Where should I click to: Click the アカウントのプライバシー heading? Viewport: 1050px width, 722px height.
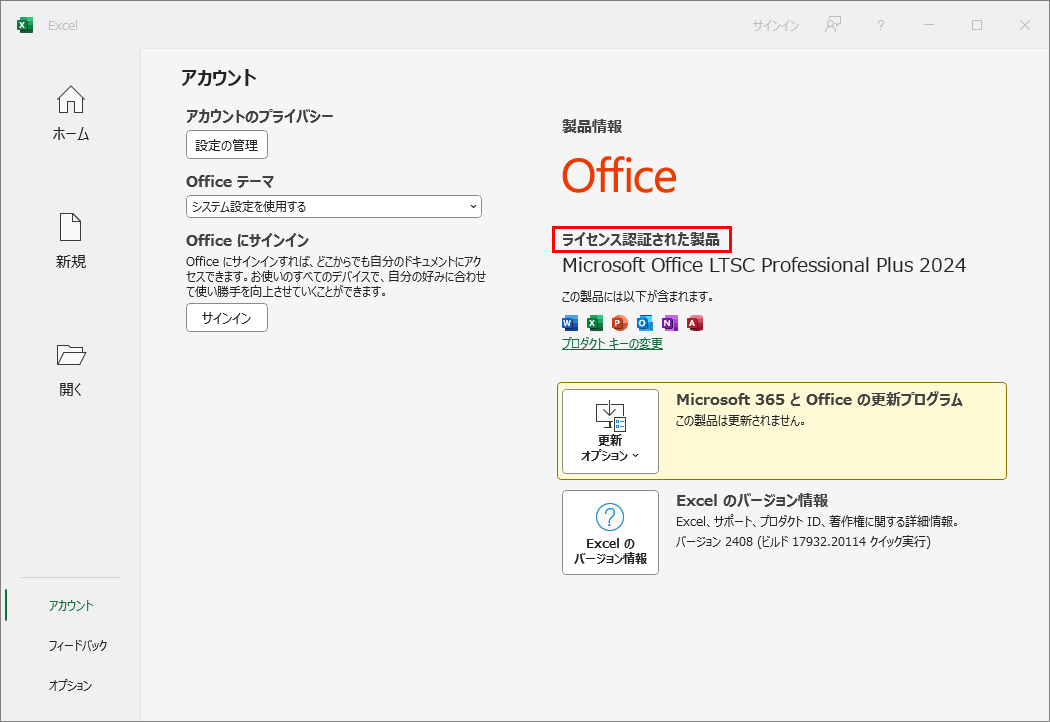260,117
